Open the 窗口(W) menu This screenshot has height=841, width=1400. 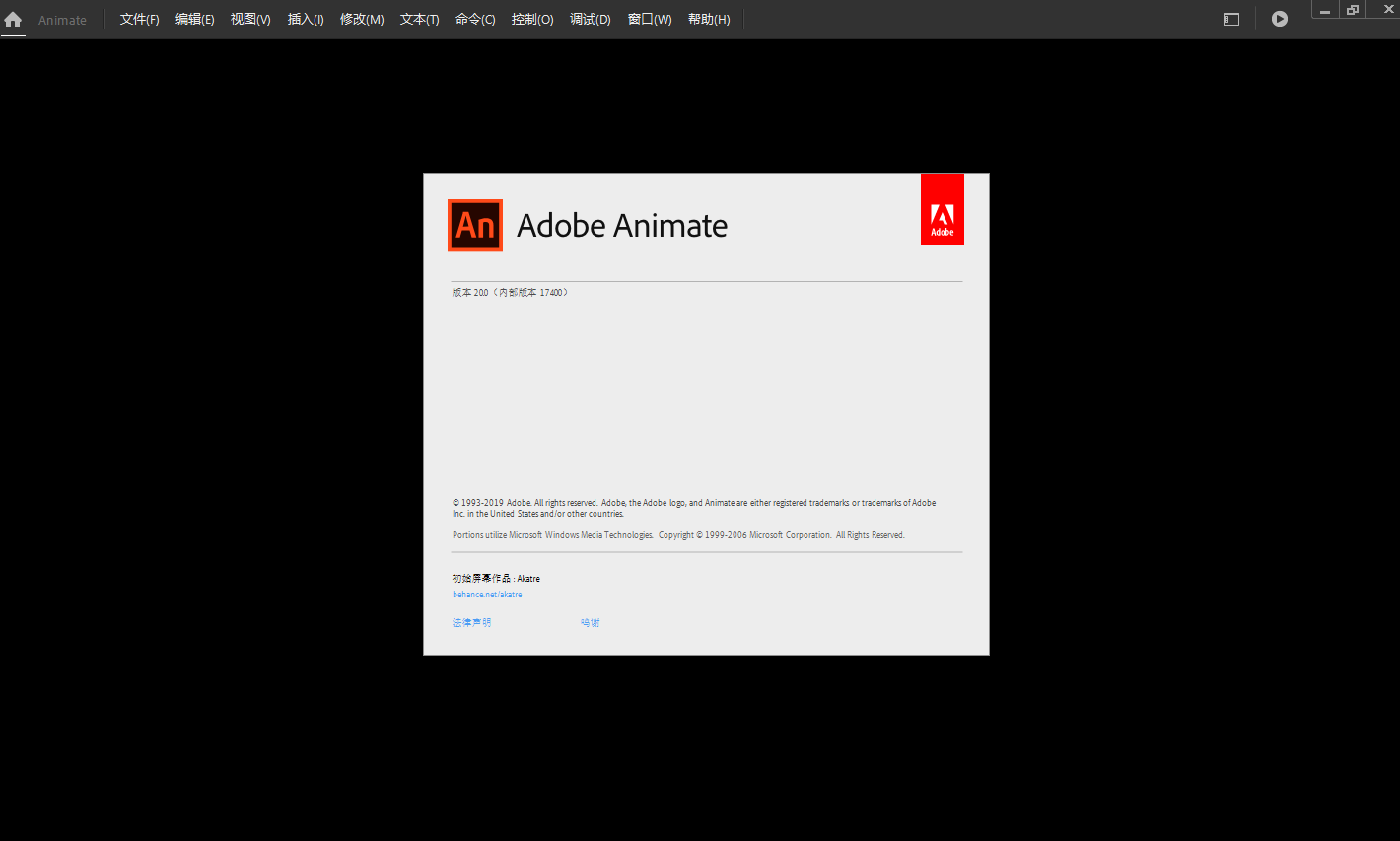649,18
